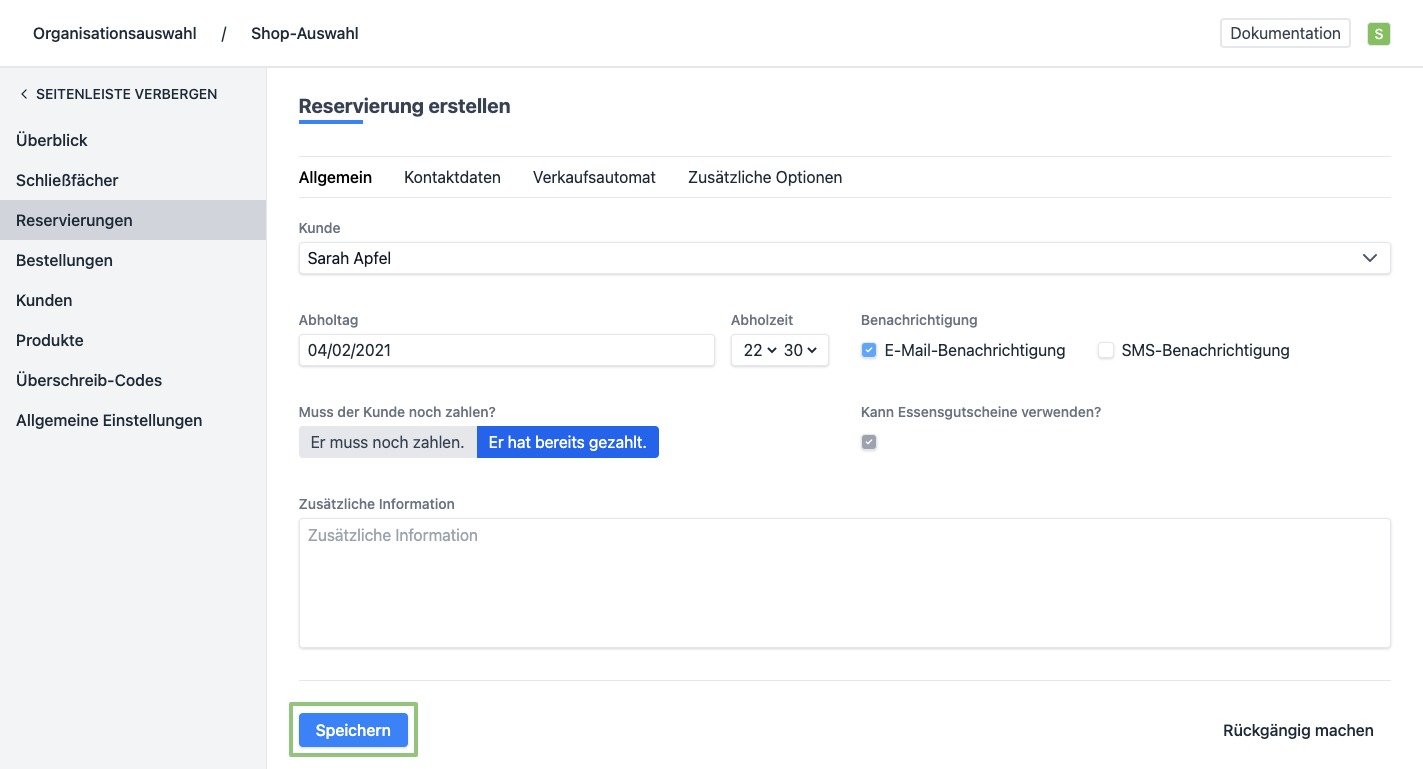Open the Abholzeit minutes dropdown

click(800, 350)
